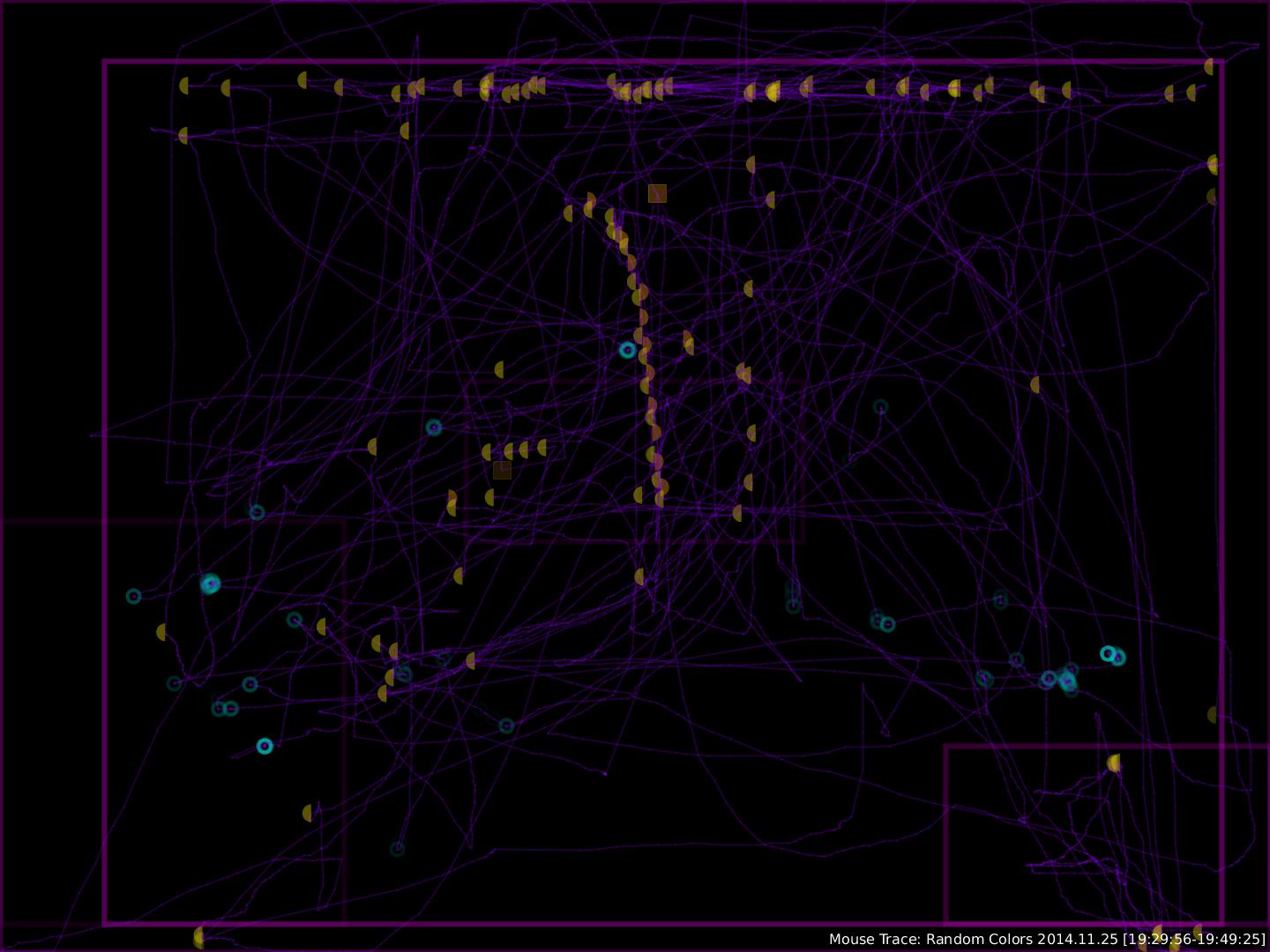Click the orange square atop the central marker chain
This screenshot has height=952, width=1270.
[657, 193]
